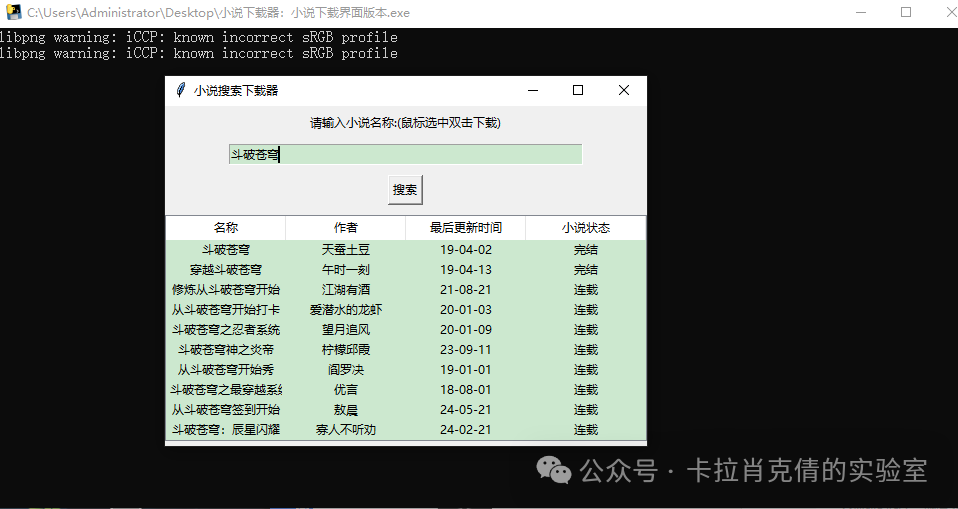Click the 最后更新时间 column header

point(466,228)
